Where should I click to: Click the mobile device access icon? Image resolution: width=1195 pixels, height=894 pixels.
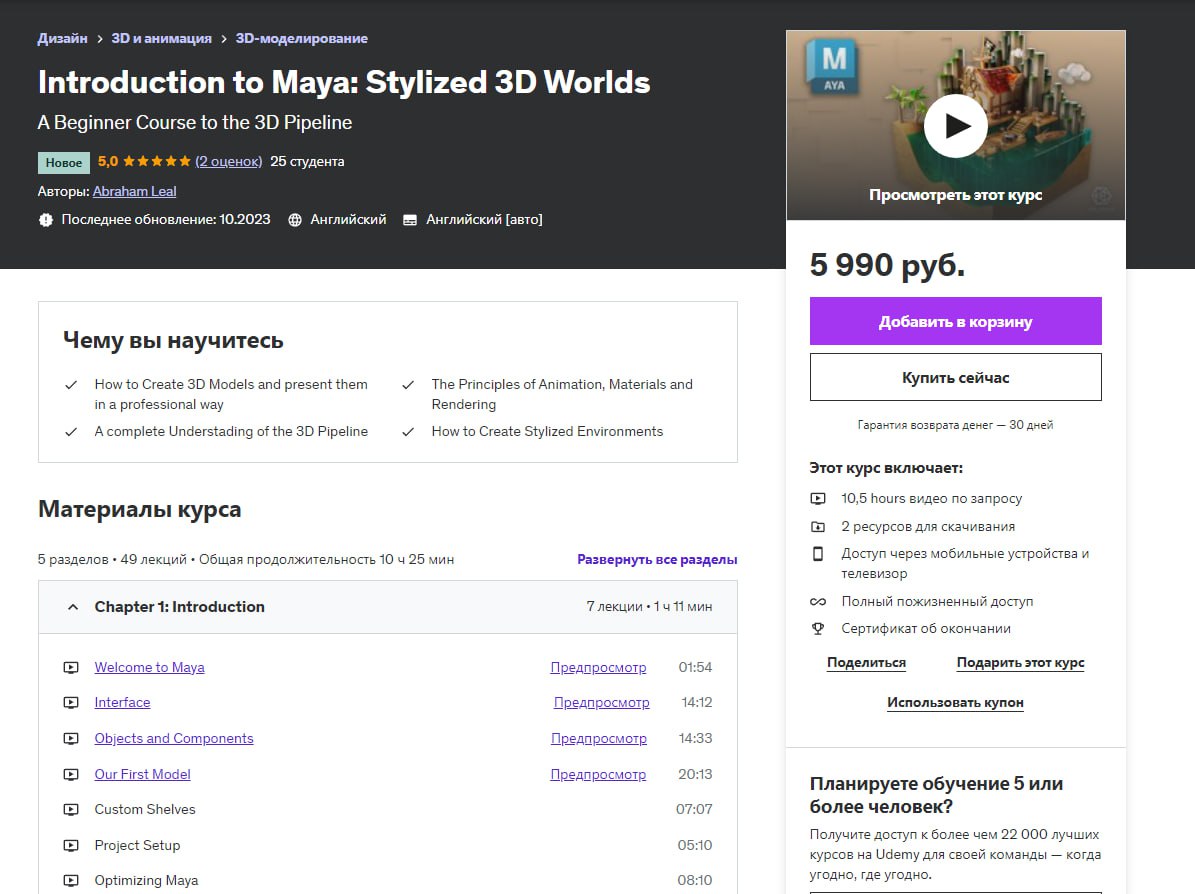tap(818, 554)
